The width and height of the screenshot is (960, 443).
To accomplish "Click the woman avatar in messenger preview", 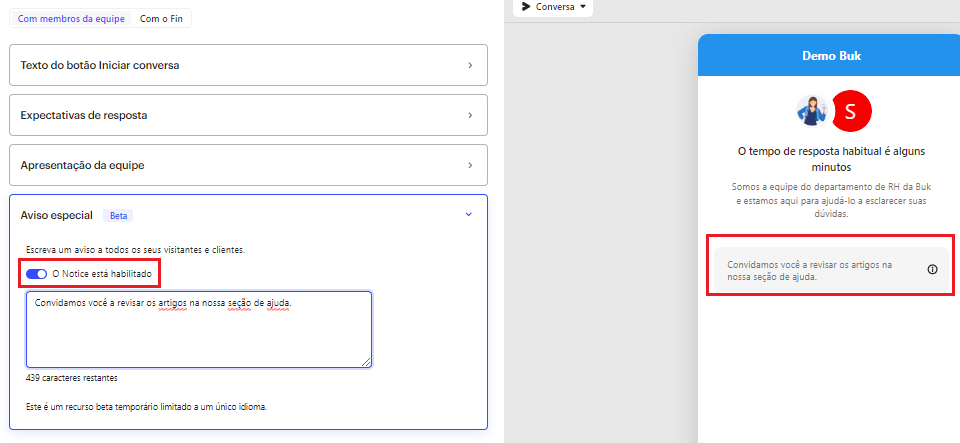I will coord(811,111).
